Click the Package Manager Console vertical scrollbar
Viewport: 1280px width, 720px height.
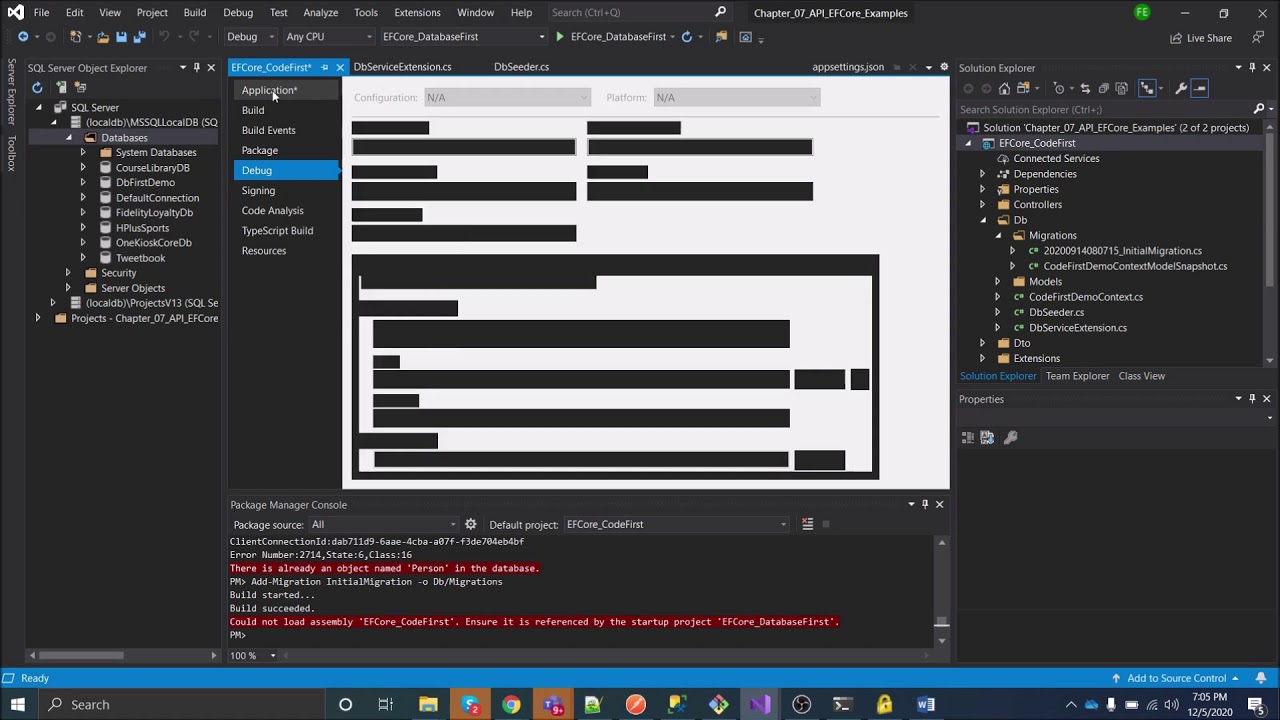tap(941, 590)
